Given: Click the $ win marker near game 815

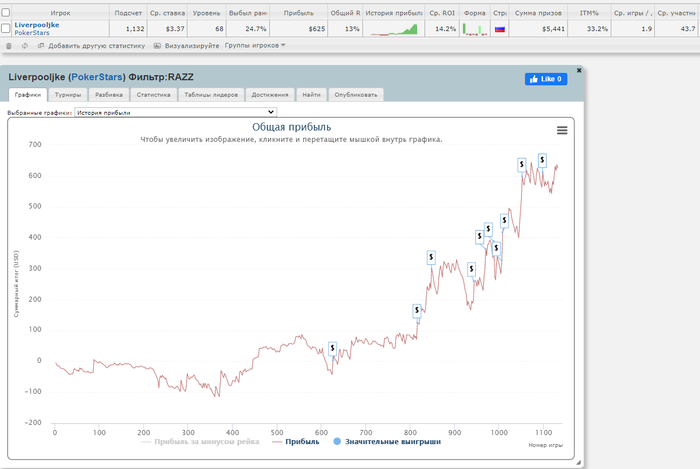Looking at the screenshot, I should [x=417, y=310].
